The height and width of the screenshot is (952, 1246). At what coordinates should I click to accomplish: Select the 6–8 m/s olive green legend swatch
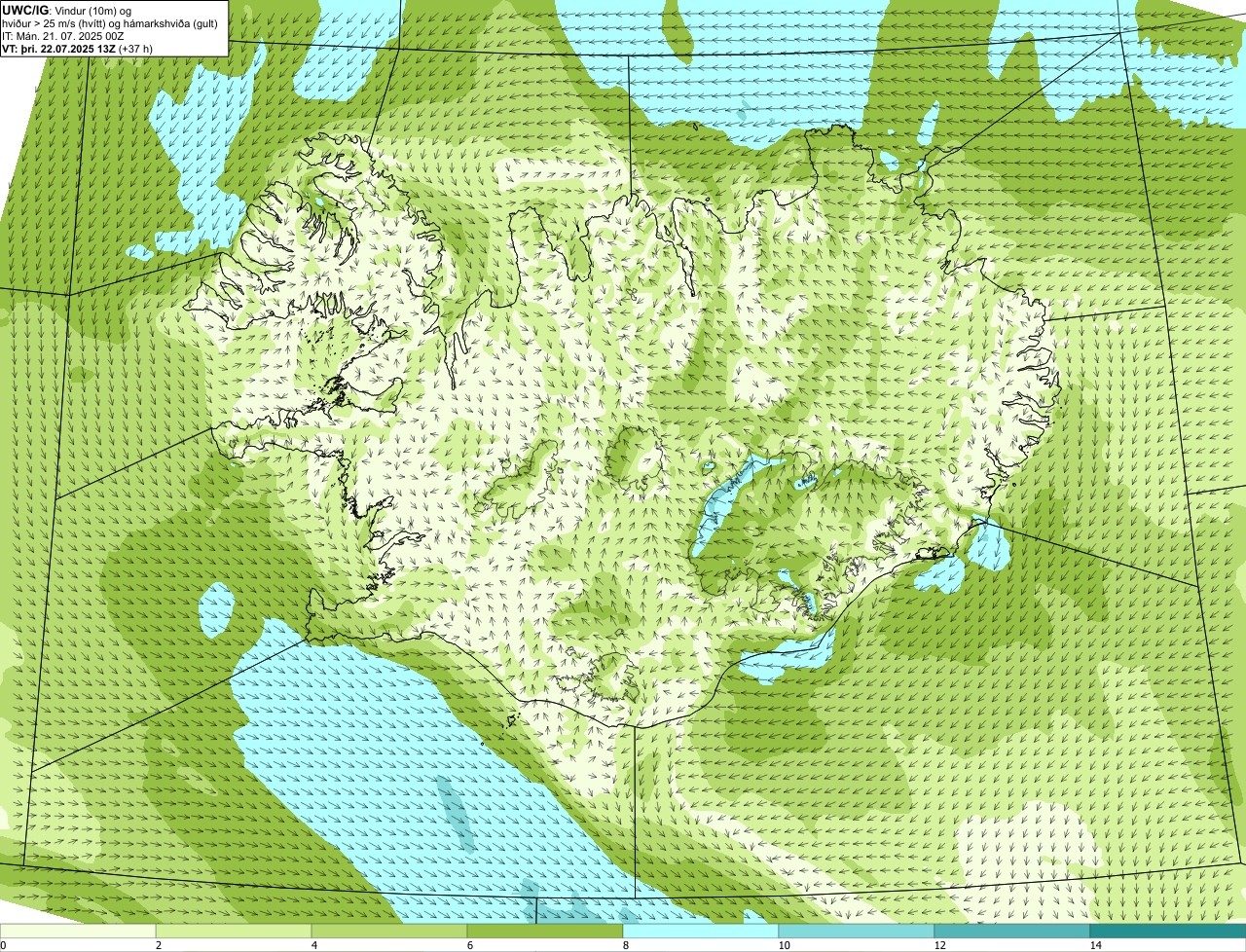point(545,931)
